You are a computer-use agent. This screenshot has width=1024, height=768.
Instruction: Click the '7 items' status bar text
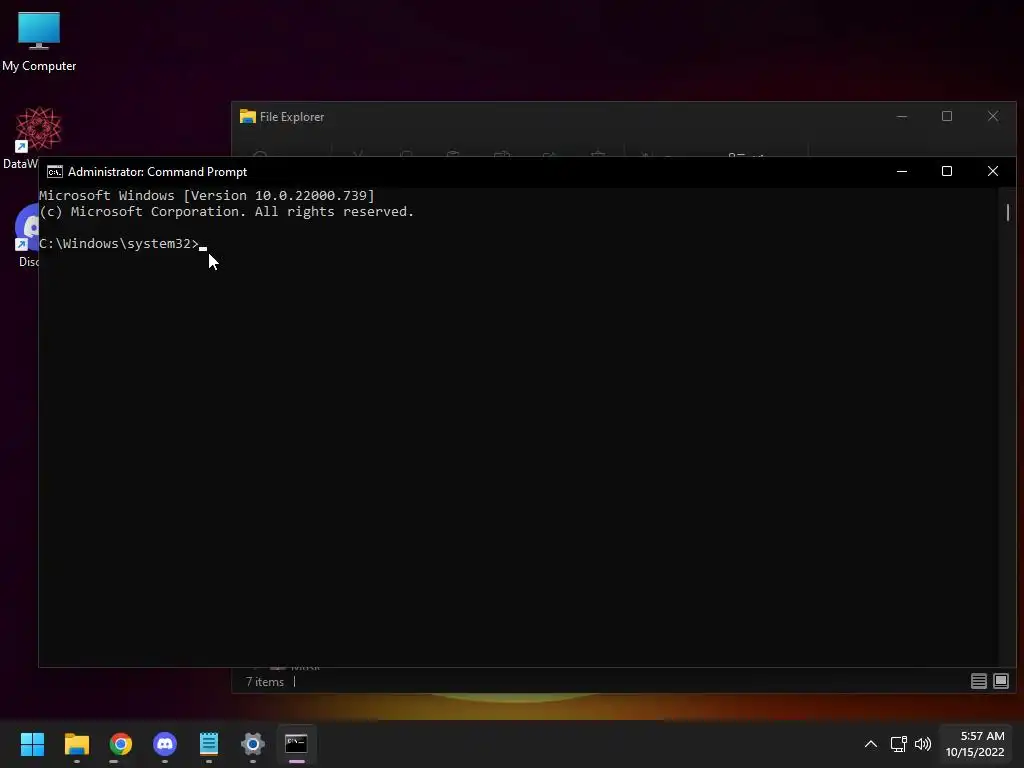[264, 682]
